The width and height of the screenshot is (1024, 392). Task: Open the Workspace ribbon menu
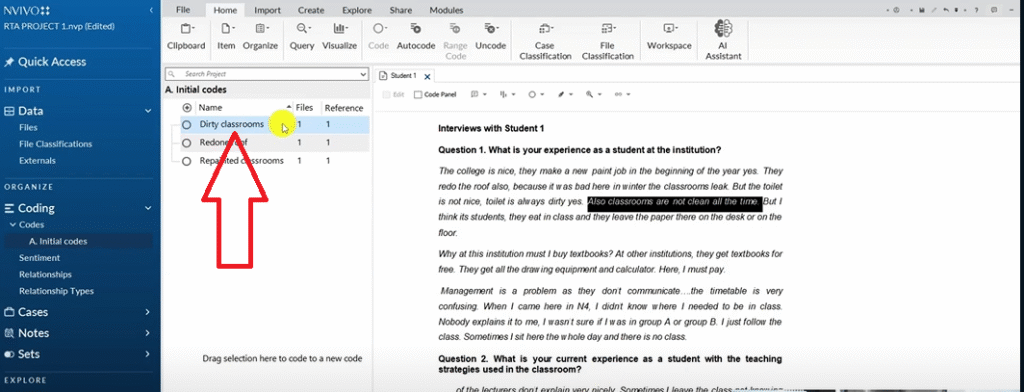coord(669,37)
